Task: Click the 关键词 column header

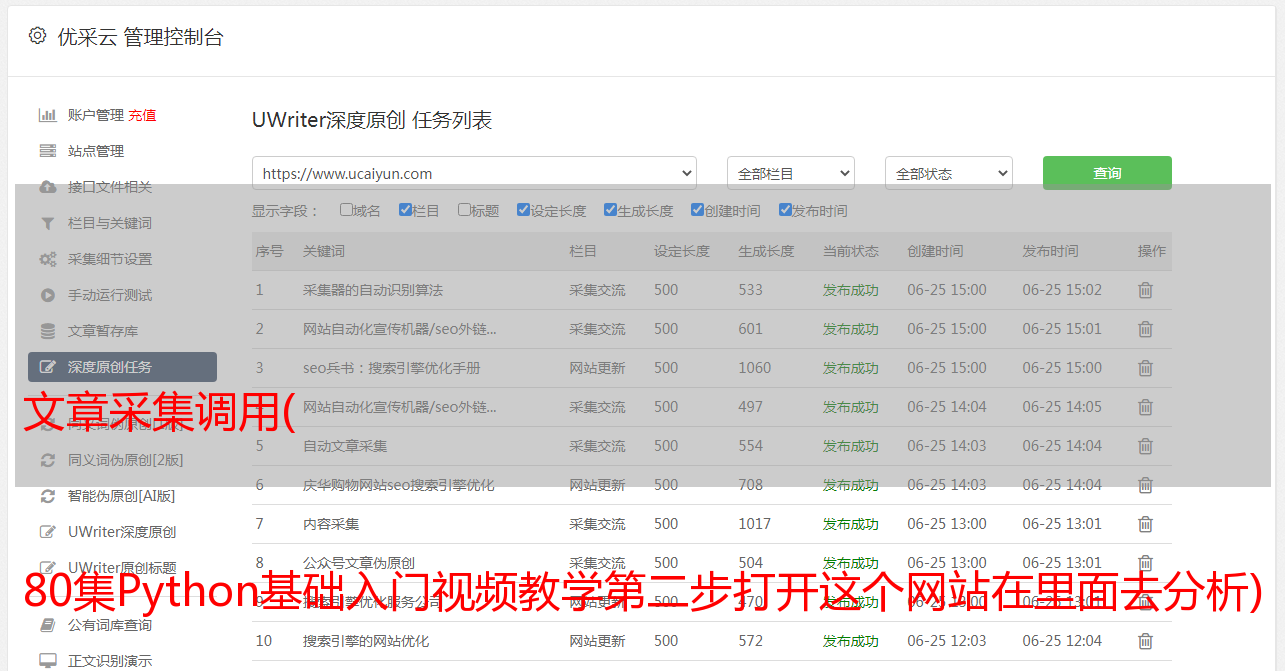Action: point(324,251)
